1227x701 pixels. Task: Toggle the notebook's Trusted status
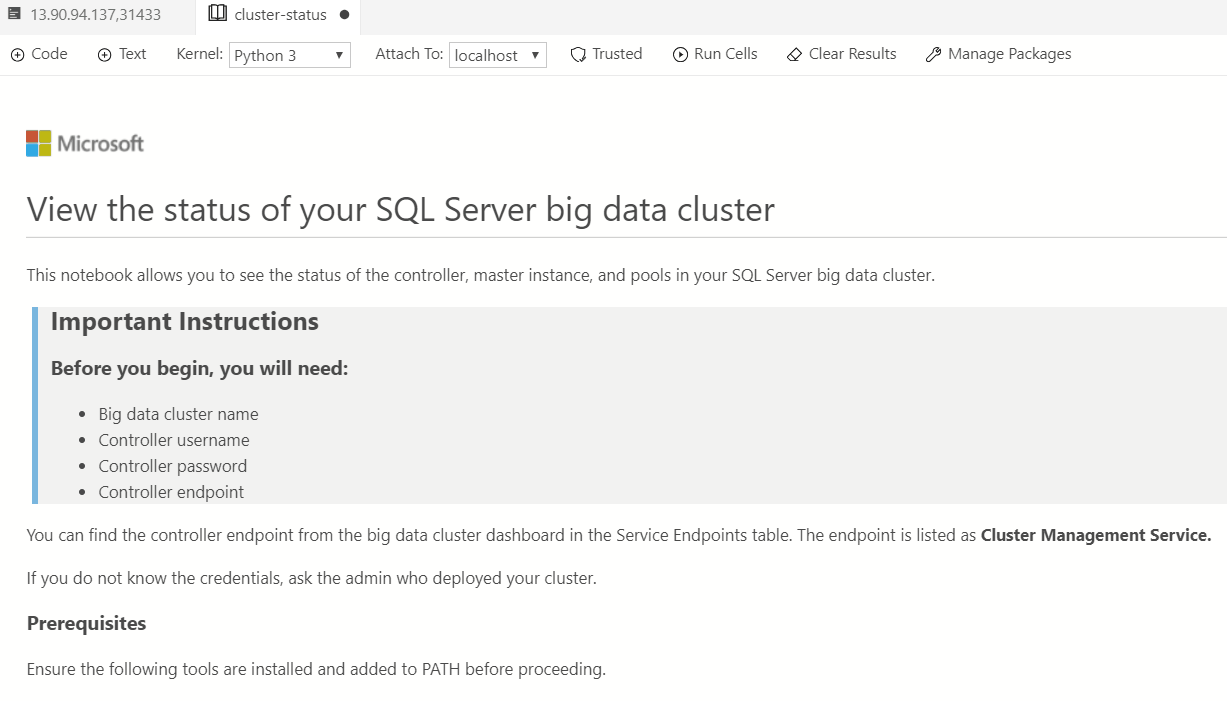(x=606, y=54)
